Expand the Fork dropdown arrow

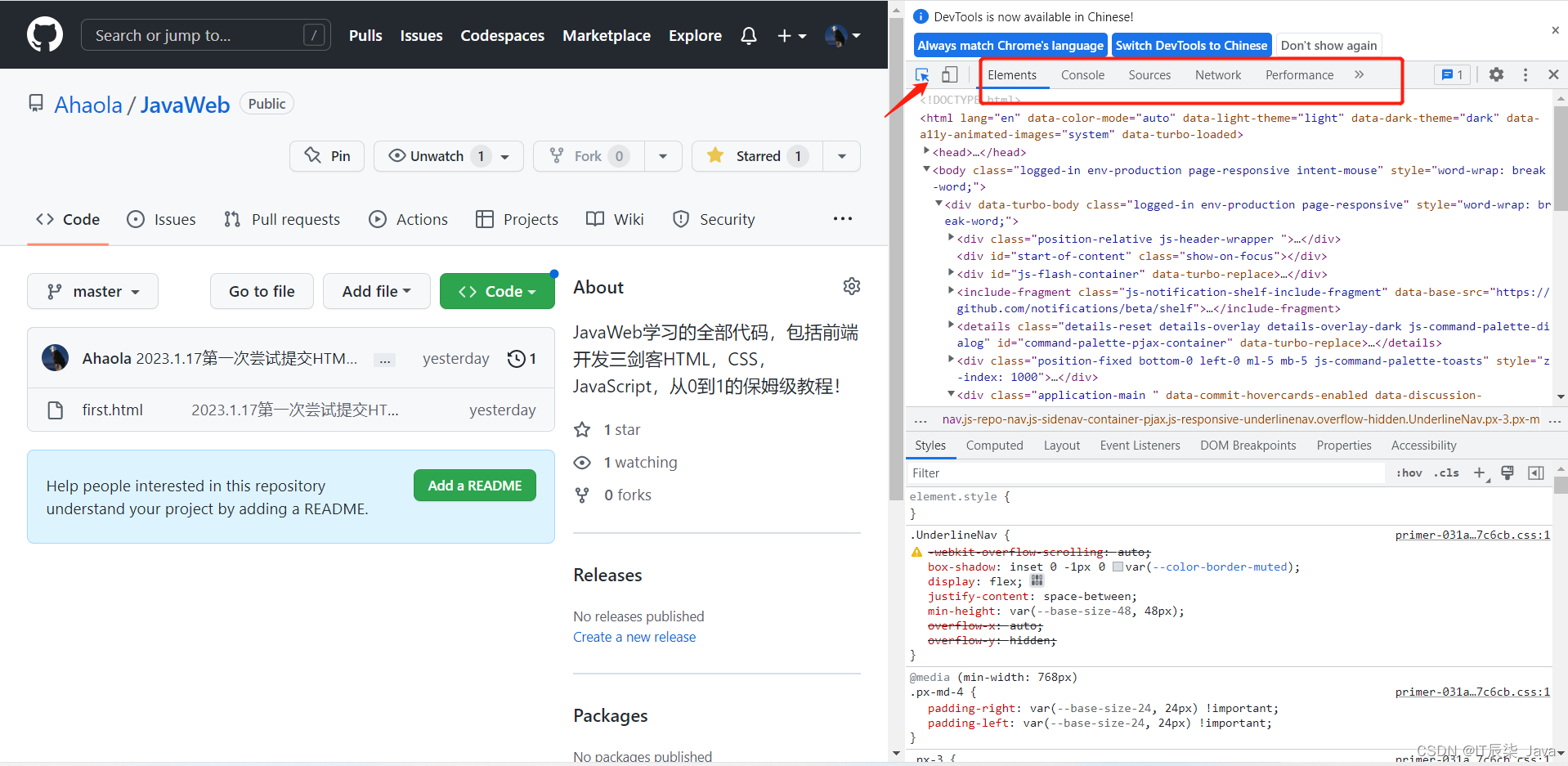[x=663, y=156]
